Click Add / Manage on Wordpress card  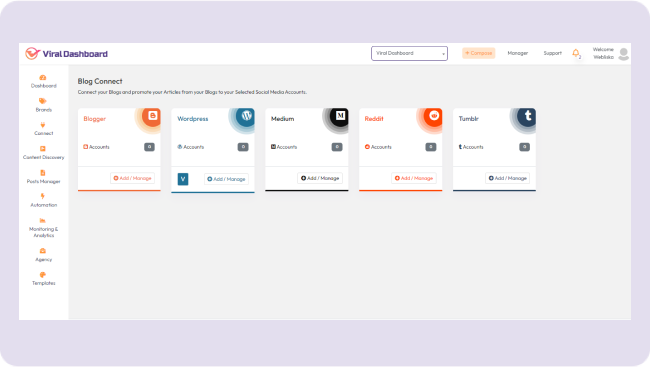pyautogui.click(x=226, y=179)
